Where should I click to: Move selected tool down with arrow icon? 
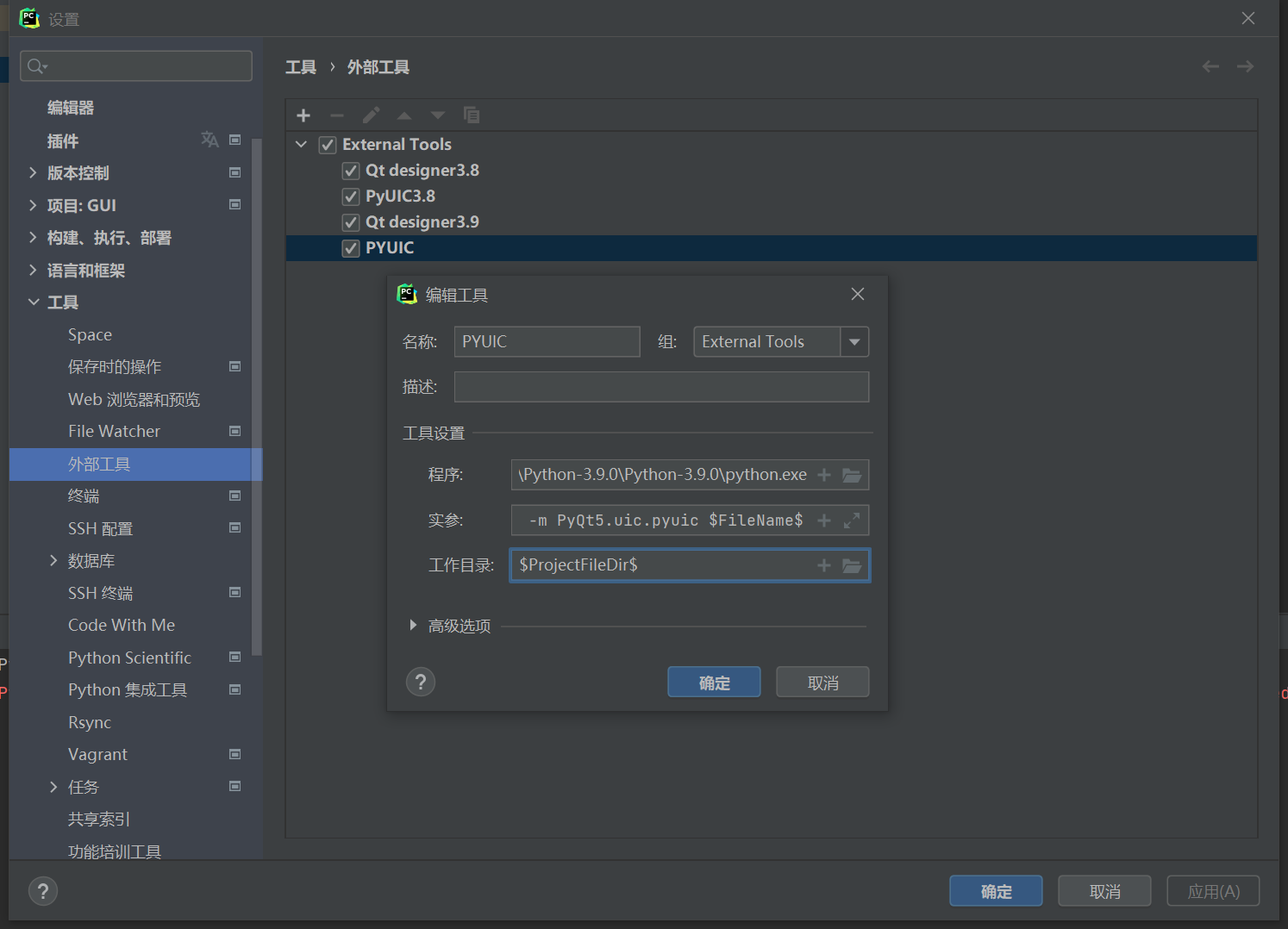438,115
